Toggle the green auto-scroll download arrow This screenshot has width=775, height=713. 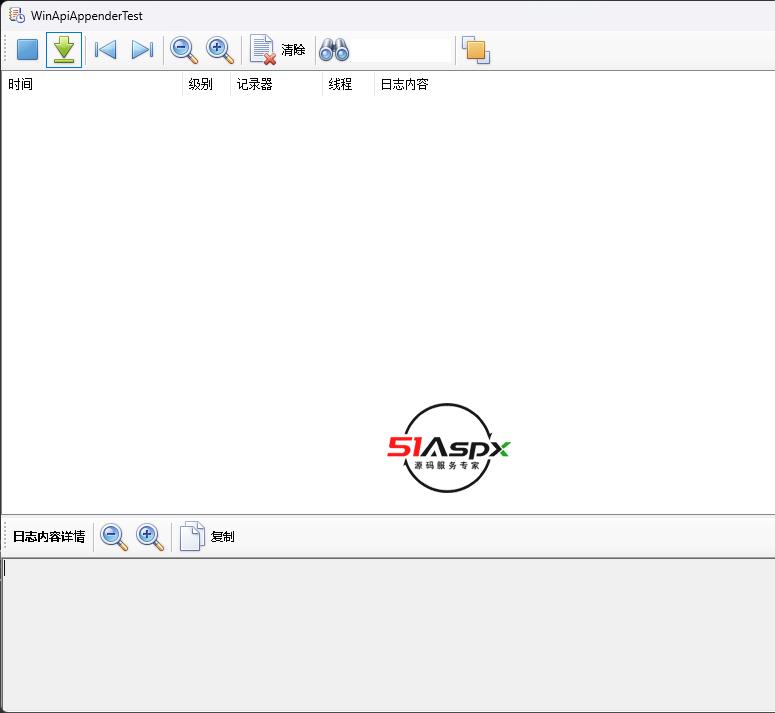[64, 50]
